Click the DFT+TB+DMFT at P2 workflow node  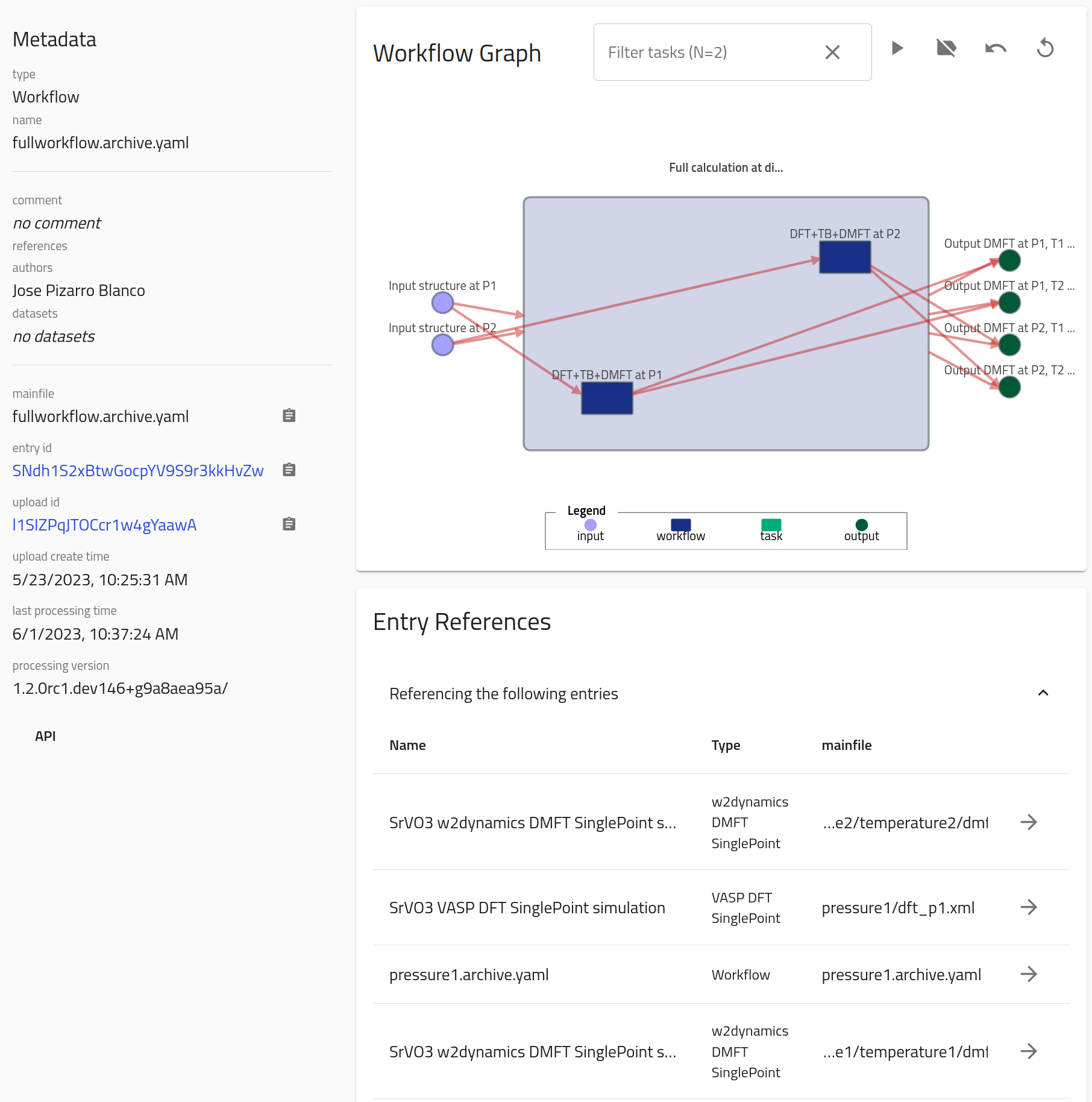pos(845,257)
